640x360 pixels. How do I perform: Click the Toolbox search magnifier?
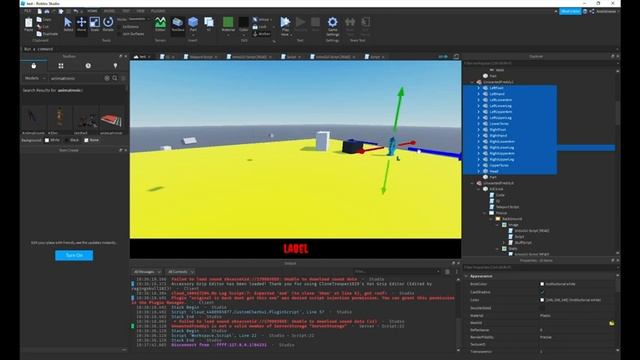pyautogui.click(x=115, y=78)
